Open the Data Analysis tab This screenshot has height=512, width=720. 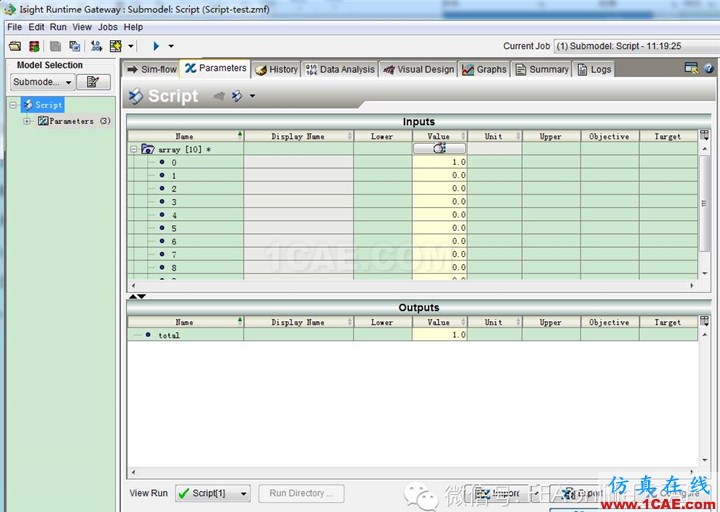[340, 69]
